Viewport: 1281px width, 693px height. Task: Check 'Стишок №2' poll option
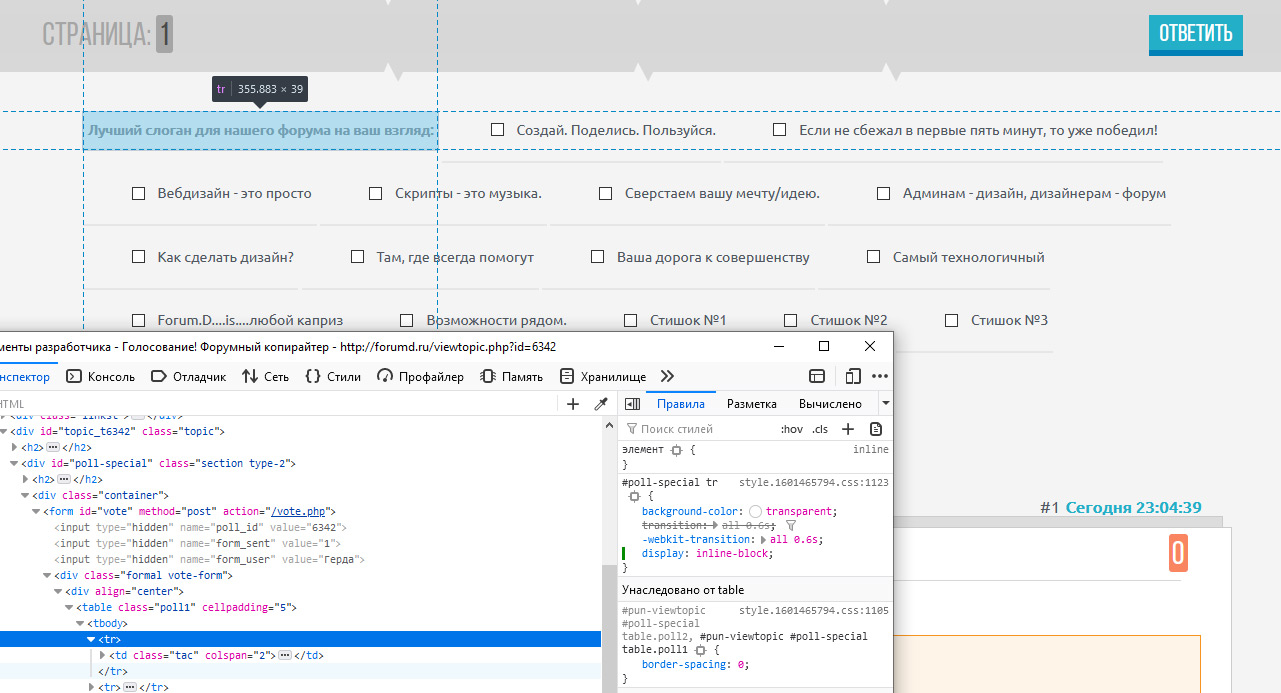click(x=790, y=321)
